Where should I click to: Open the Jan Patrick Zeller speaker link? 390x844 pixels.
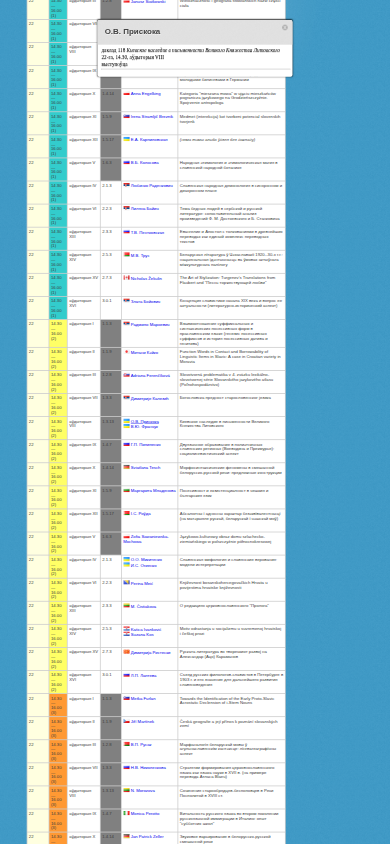pos(147,837)
